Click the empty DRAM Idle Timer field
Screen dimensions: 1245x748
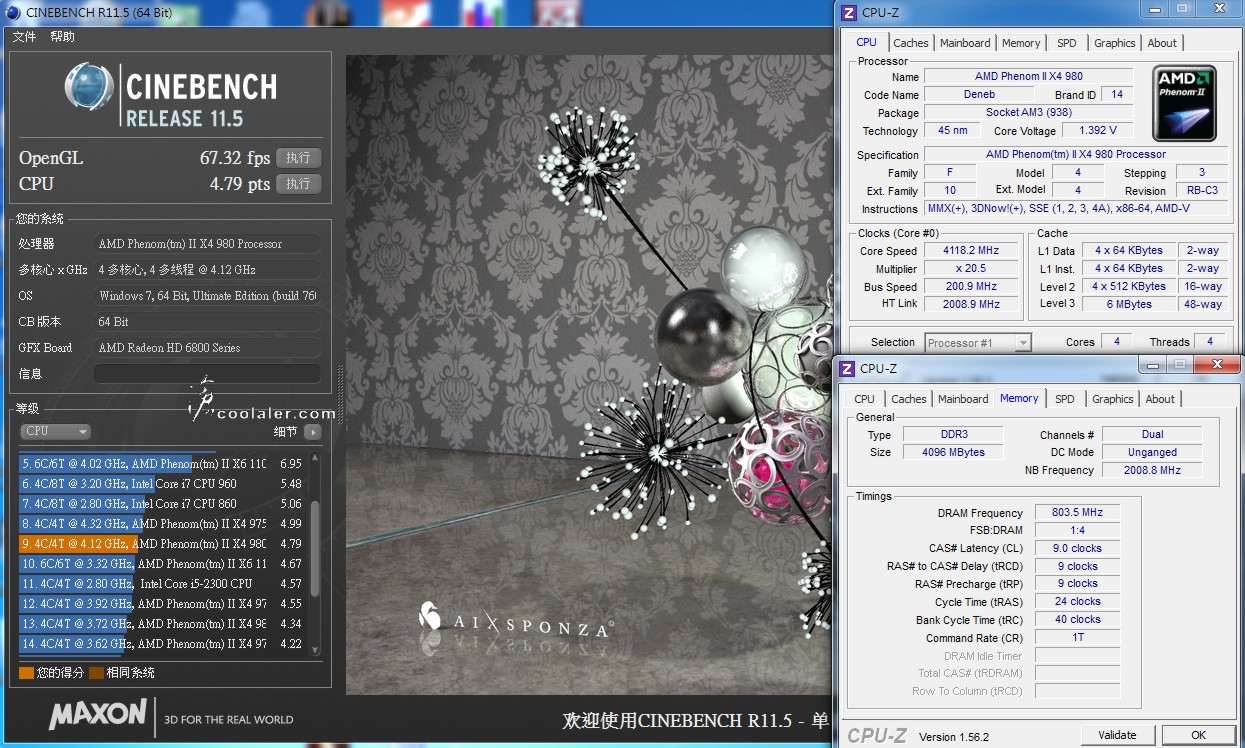pyautogui.click(x=1077, y=656)
